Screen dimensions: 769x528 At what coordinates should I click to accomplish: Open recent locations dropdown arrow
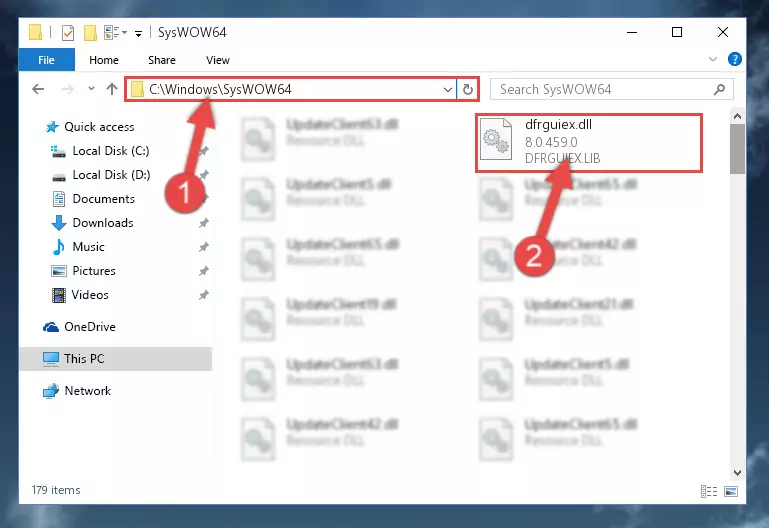[x=91, y=89]
